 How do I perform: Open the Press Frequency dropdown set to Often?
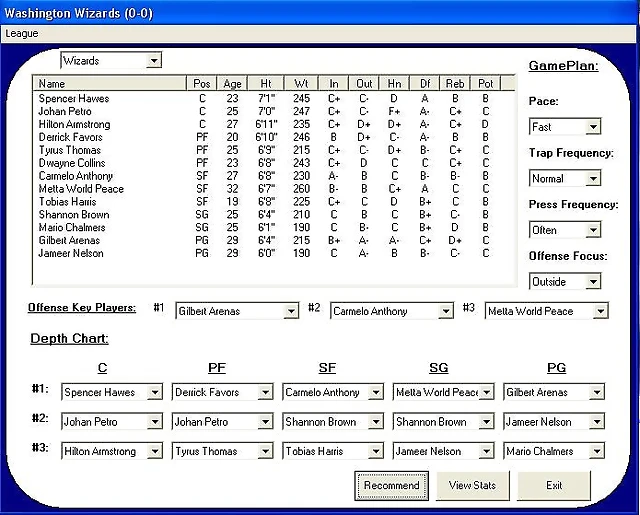pos(565,230)
